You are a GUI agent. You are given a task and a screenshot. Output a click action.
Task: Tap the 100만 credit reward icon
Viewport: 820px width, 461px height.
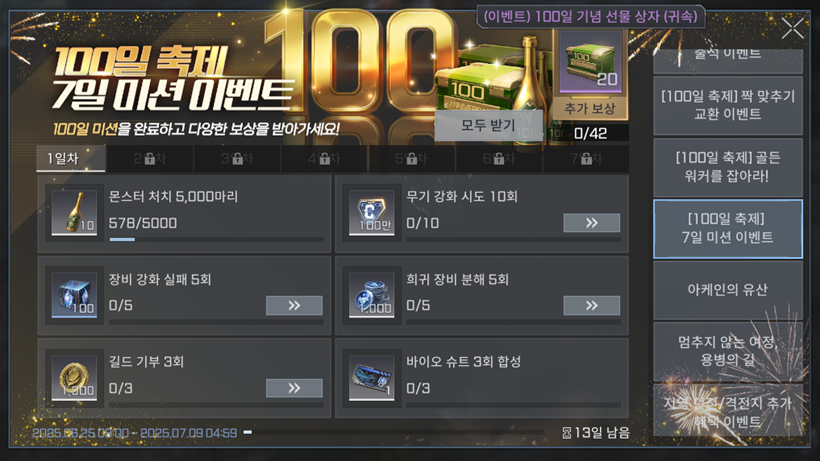click(x=371, y=212)
